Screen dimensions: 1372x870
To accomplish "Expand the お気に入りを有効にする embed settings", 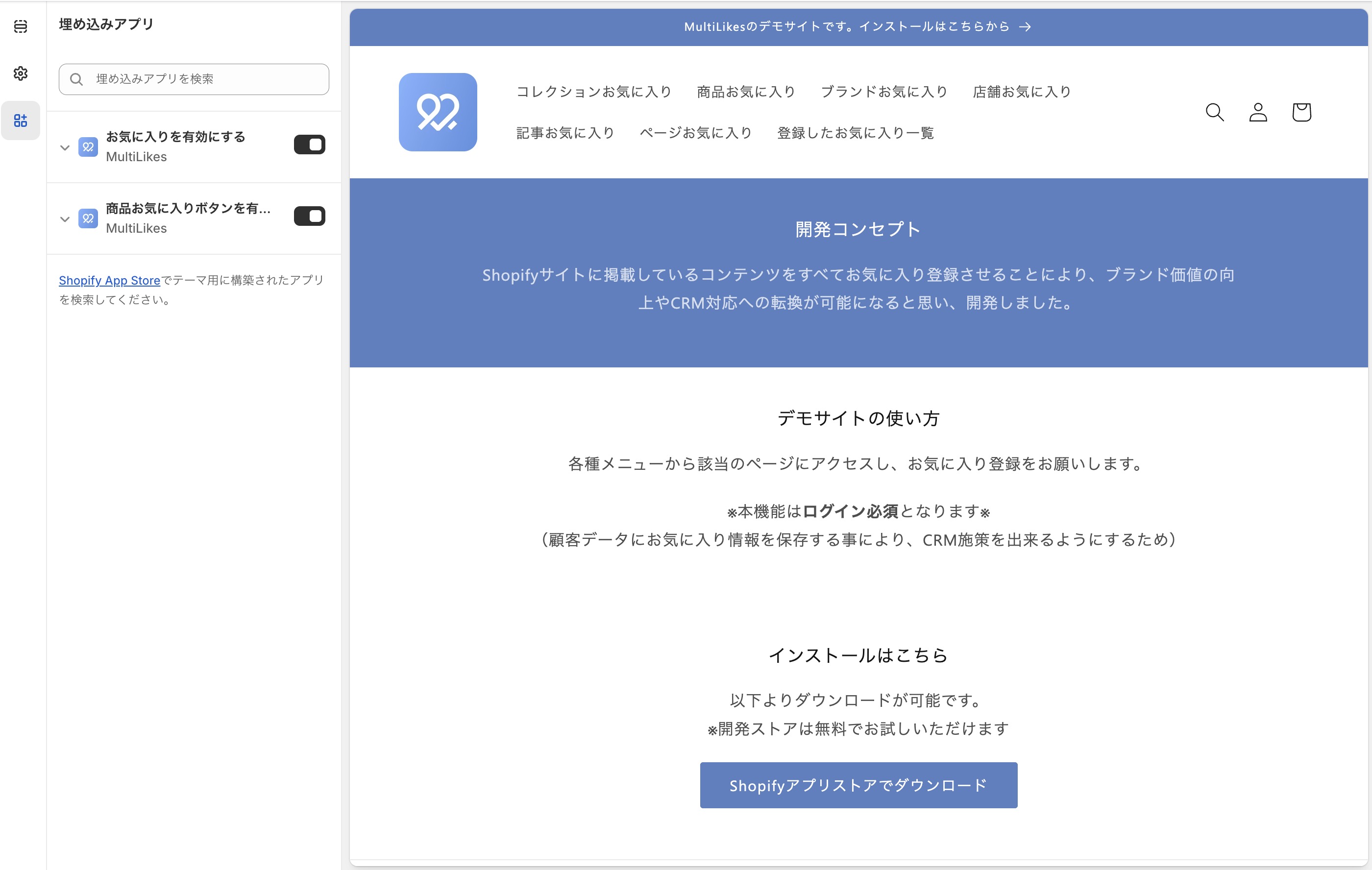I will tap(65, 147).
